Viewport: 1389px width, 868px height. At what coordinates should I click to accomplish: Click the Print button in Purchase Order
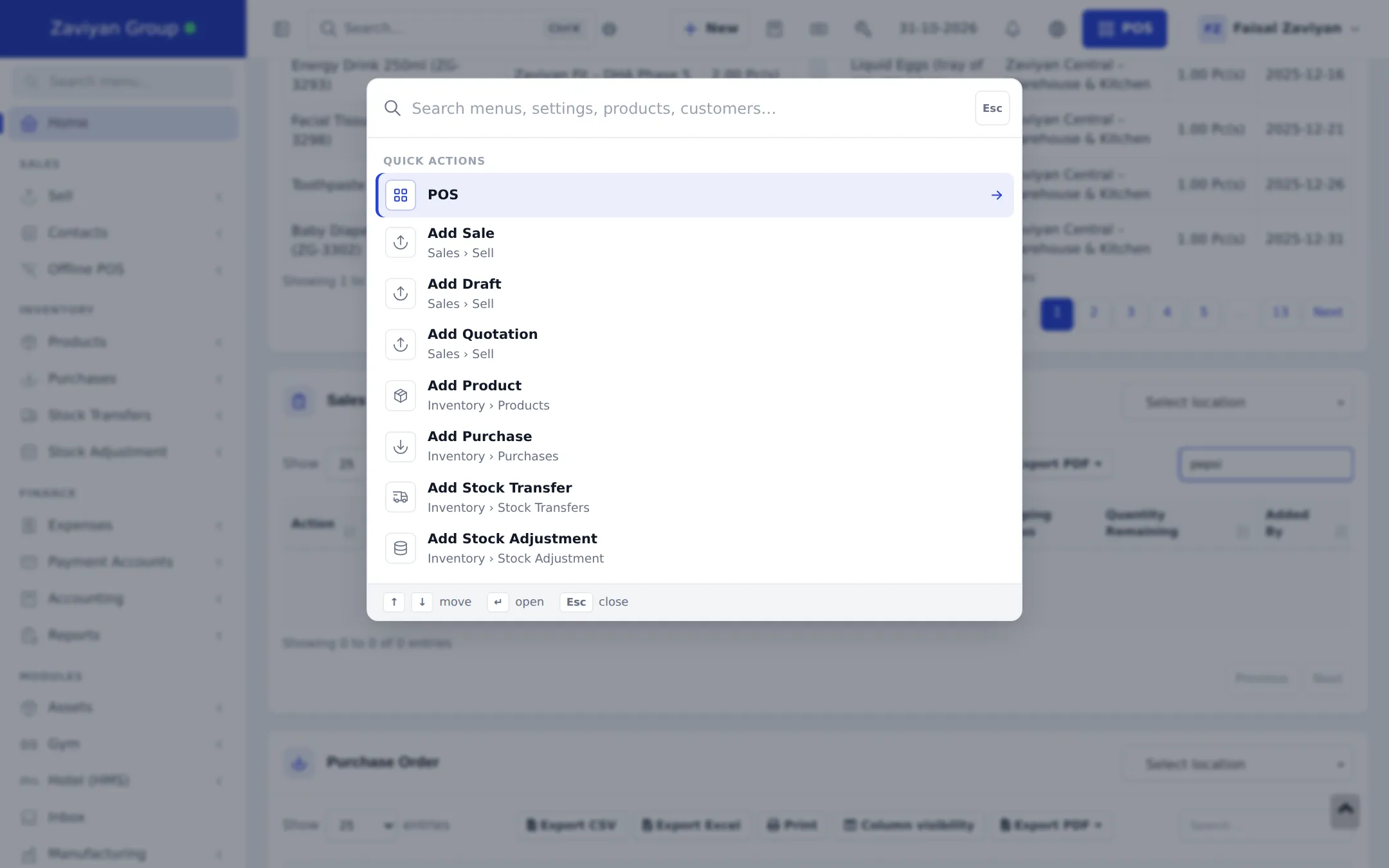tap(792, 825)
